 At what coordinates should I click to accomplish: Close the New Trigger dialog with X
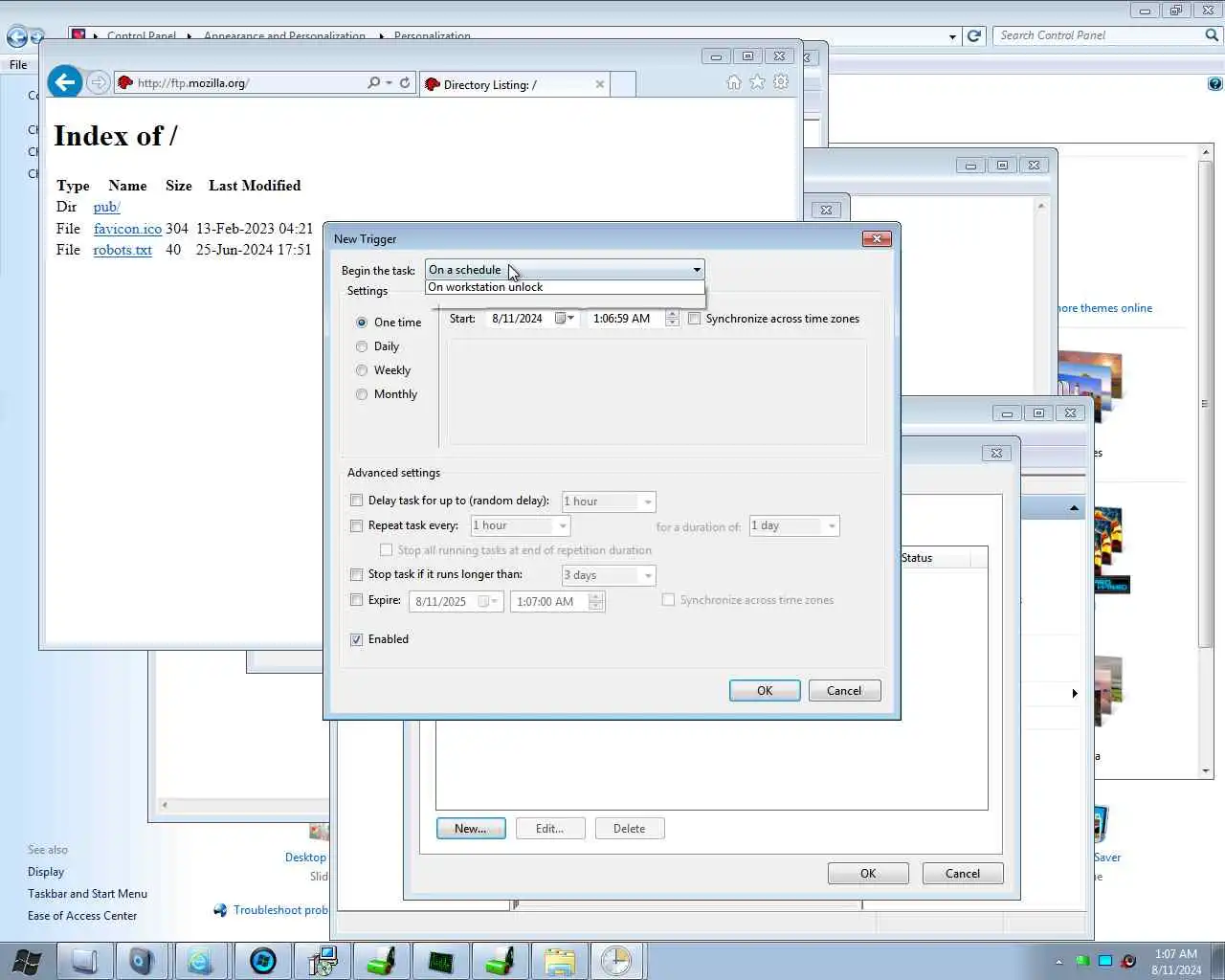pyautogui.click(x=877, y=238)
